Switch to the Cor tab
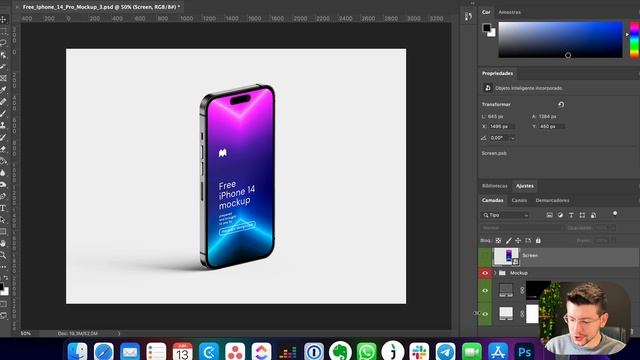640x360 pixels. point(486,12)
